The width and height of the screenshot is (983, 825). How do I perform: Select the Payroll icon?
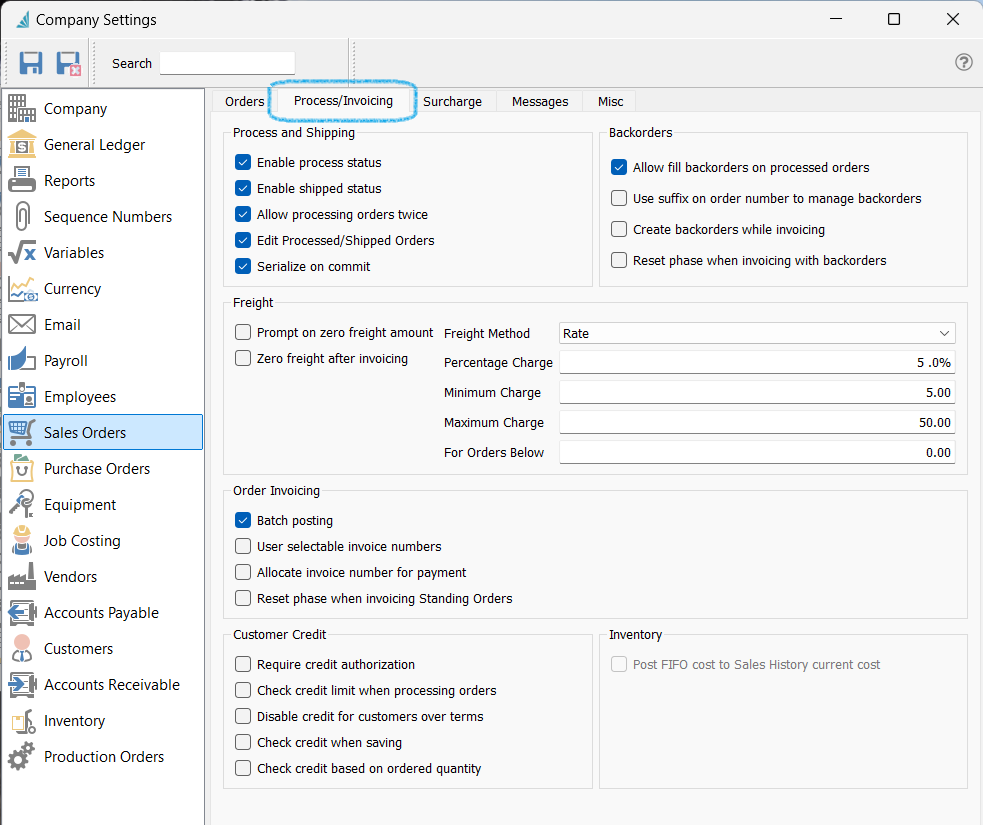[x=22, y=360]
